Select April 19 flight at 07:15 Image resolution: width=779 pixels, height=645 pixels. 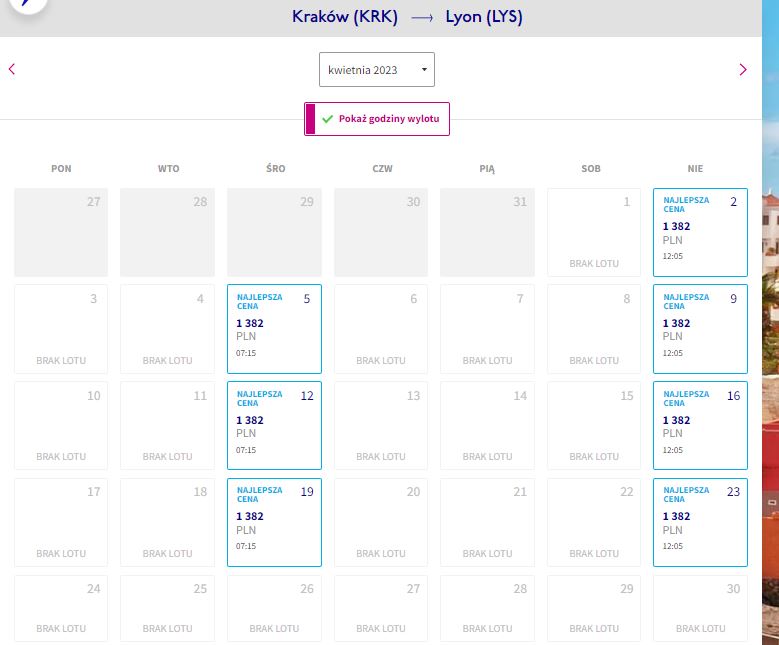coord(274,522)
